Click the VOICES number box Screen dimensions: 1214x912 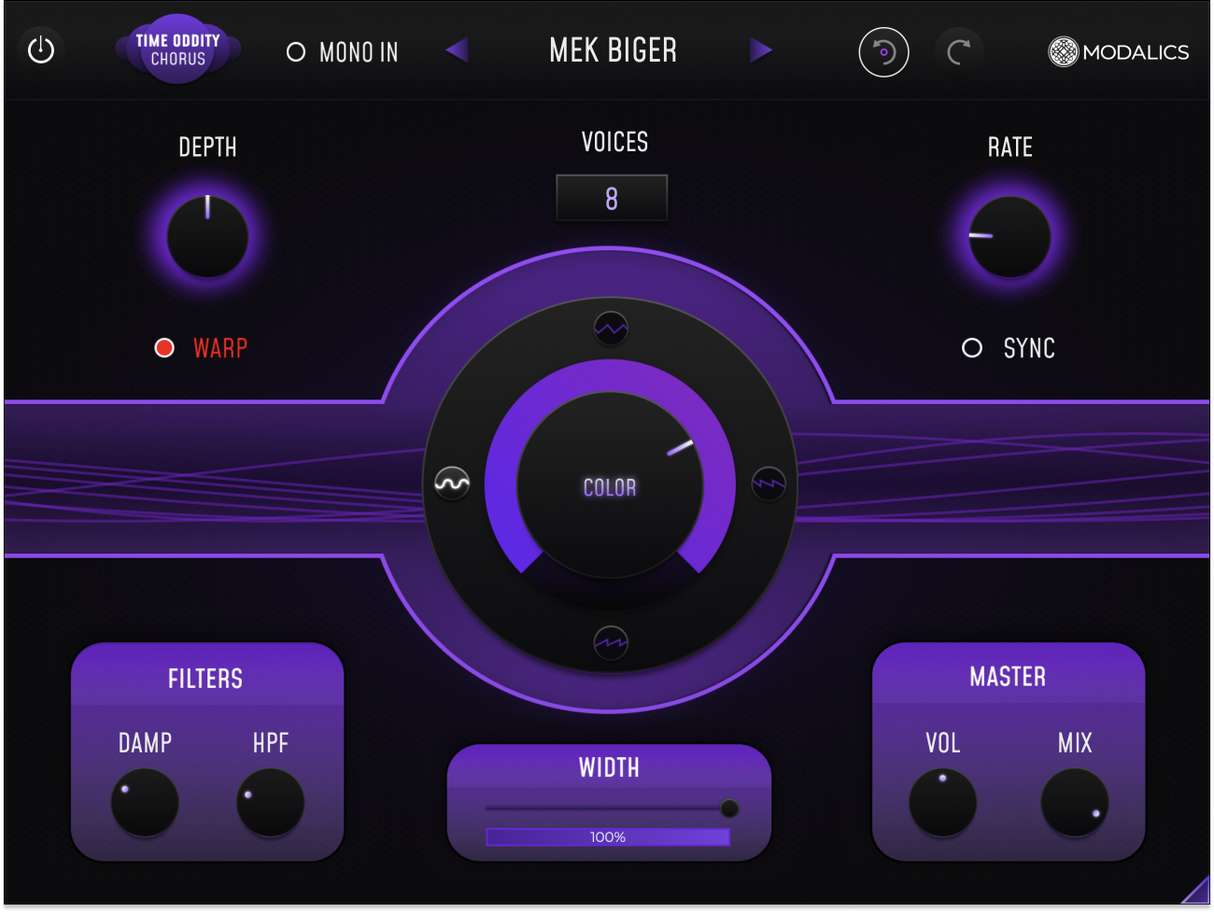tap(611, 198)
